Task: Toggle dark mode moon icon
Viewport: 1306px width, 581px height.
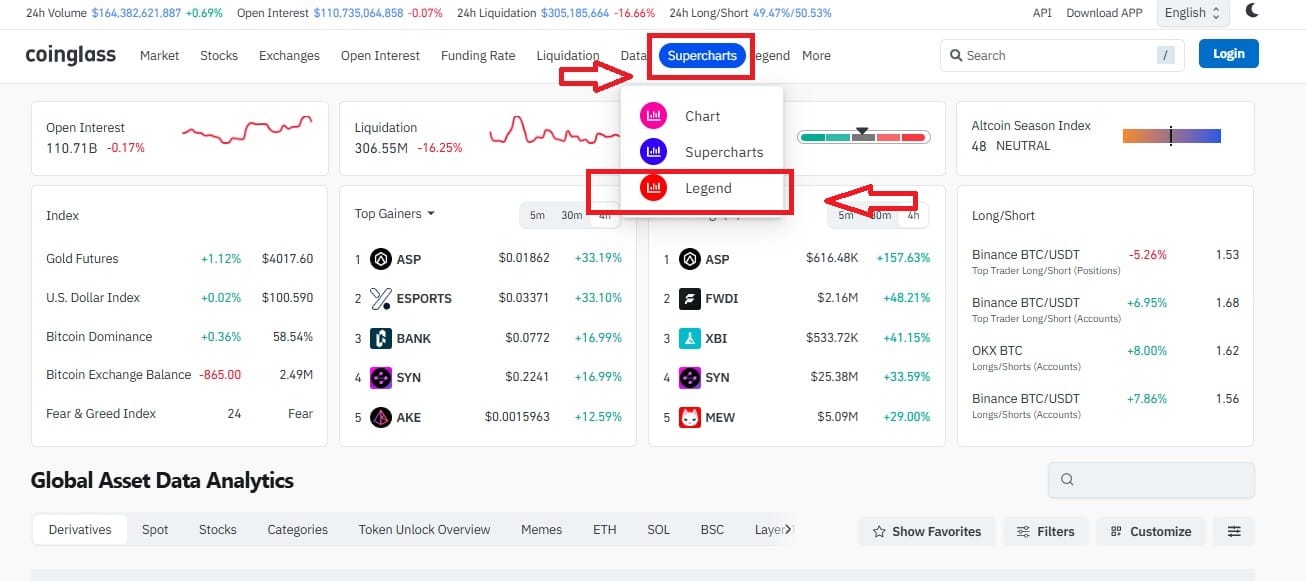Action: point(1253,12)
